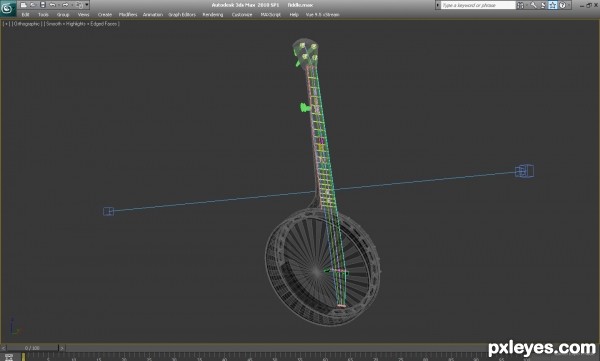Expand the InfoCenter search field arrow

pos(438,5)
